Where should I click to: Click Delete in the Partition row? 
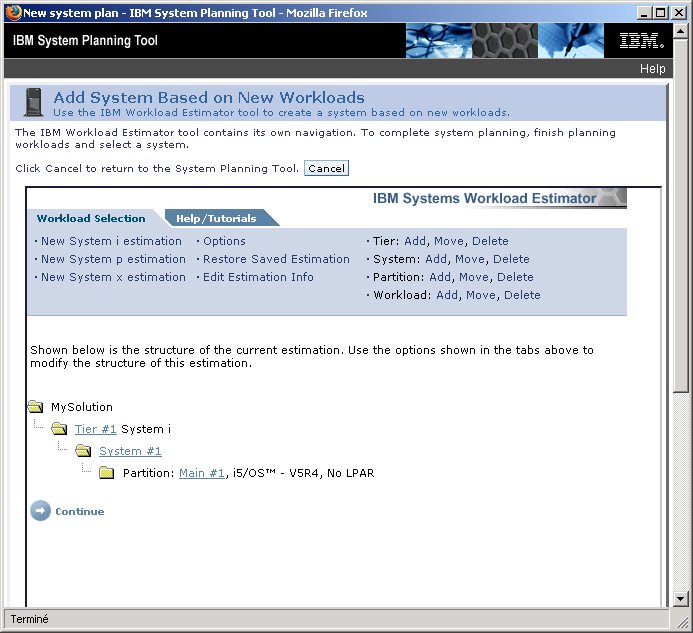[x=515, y=277]
